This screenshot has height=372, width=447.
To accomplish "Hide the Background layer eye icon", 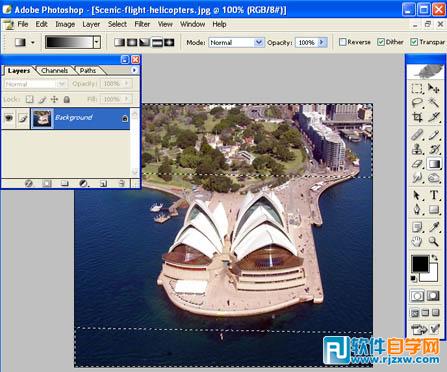I will click(x=9, y=118).
